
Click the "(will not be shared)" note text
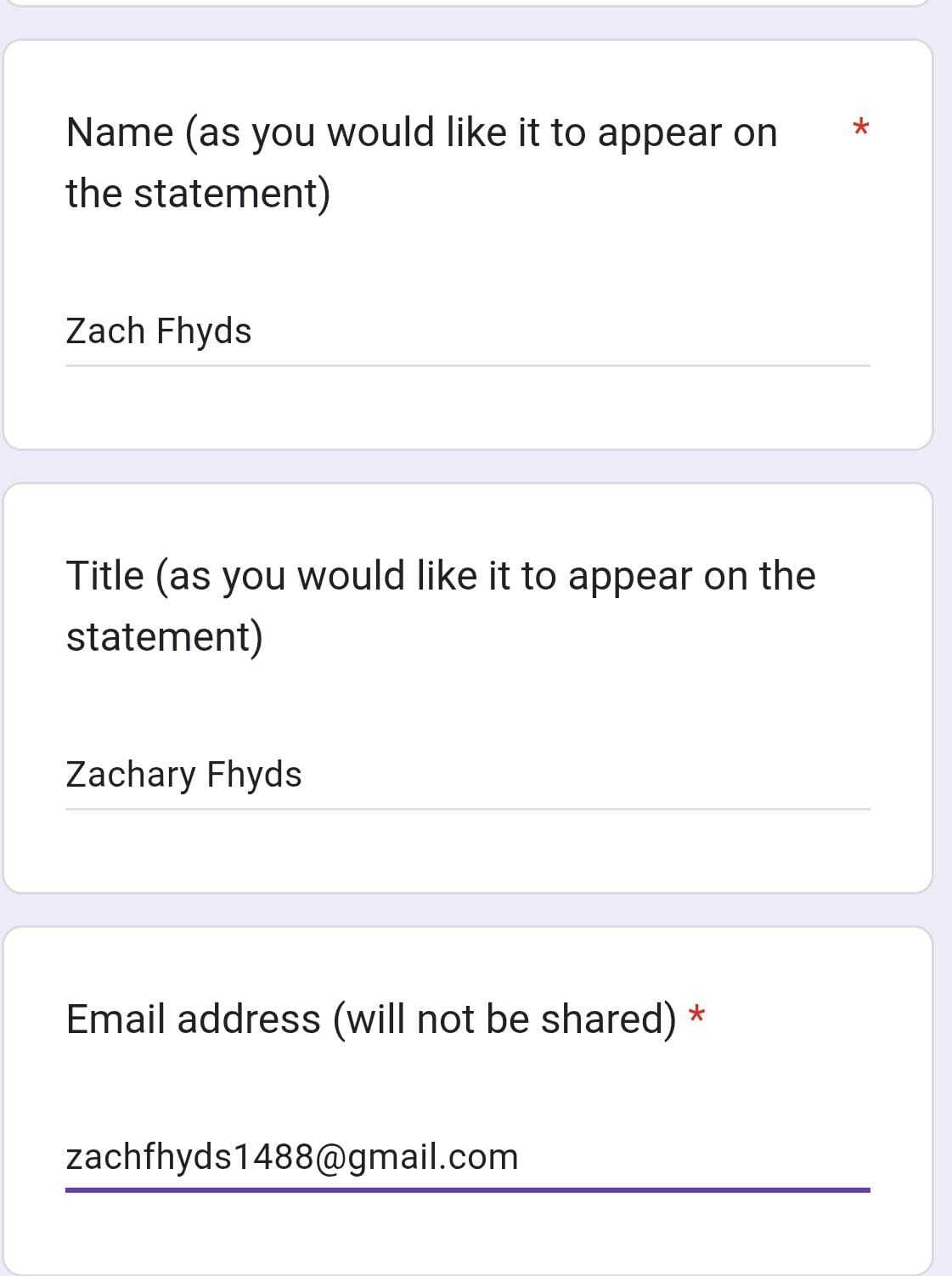coord(504,1019)
